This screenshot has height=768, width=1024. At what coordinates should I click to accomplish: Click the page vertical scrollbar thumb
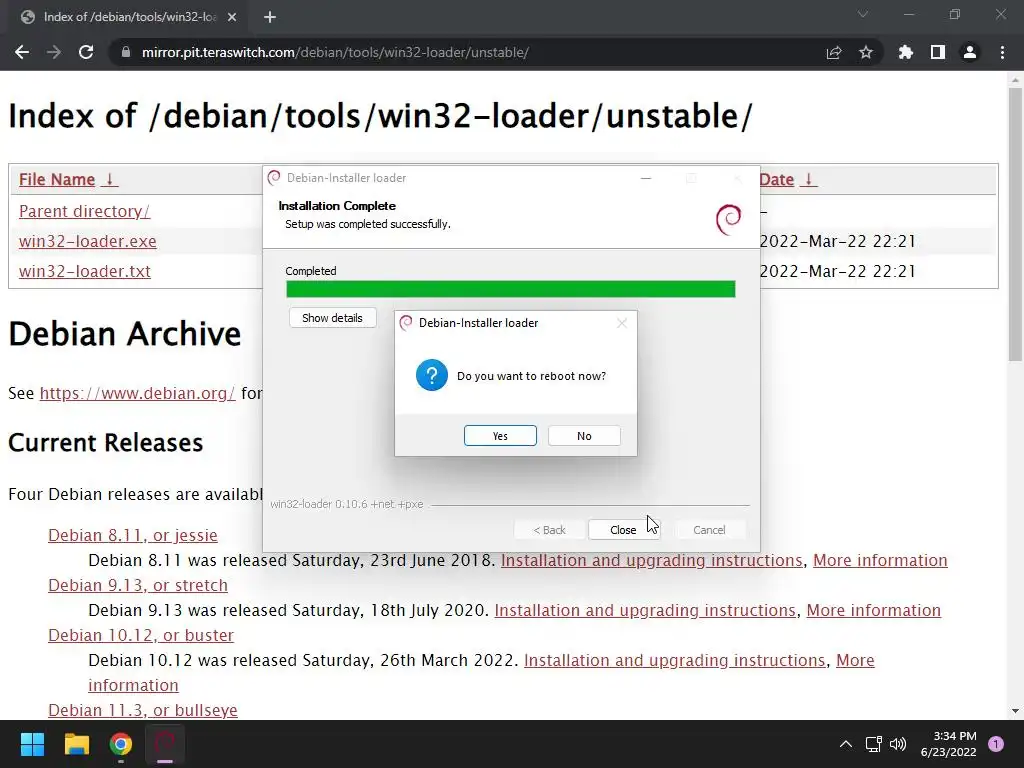click(x=1015, y=222)
